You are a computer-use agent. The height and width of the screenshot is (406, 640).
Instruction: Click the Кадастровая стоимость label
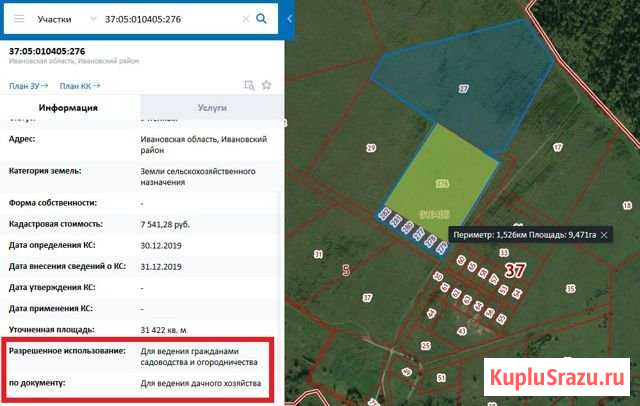(x=56, y=224)
